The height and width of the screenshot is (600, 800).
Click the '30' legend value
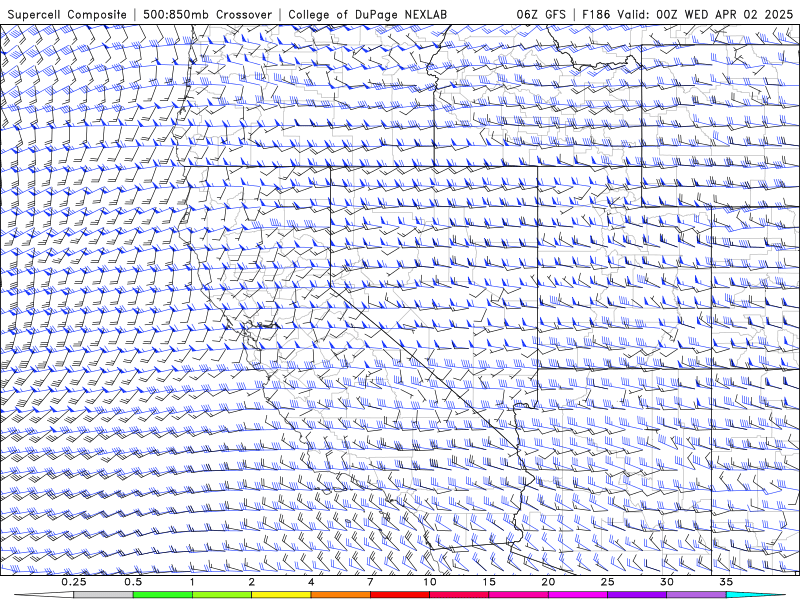pos(667,582)
